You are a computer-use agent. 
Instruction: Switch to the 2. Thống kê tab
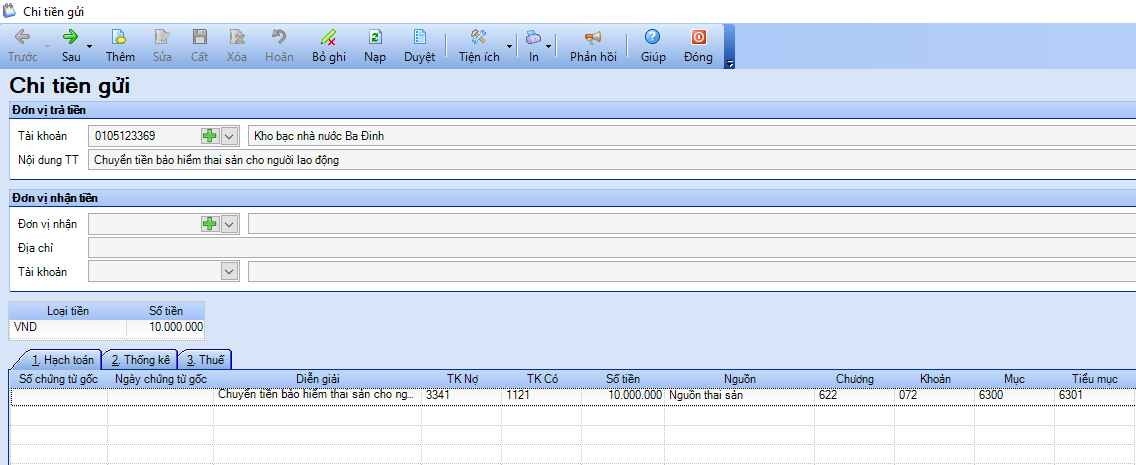click(x=140, y=359)
